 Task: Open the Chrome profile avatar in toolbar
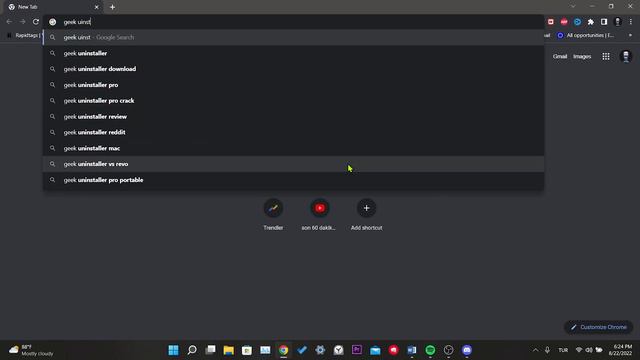(x=618, y=22)
